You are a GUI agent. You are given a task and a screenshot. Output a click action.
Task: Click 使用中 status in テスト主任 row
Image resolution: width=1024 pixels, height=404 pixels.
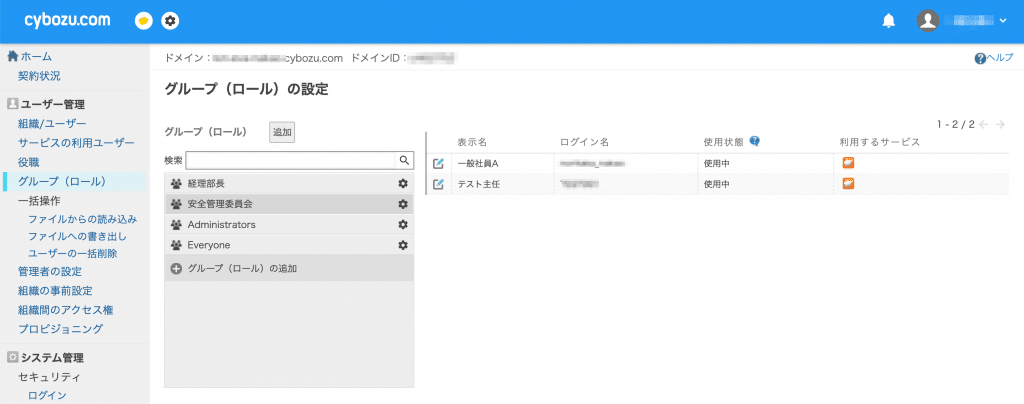point(716,184)
